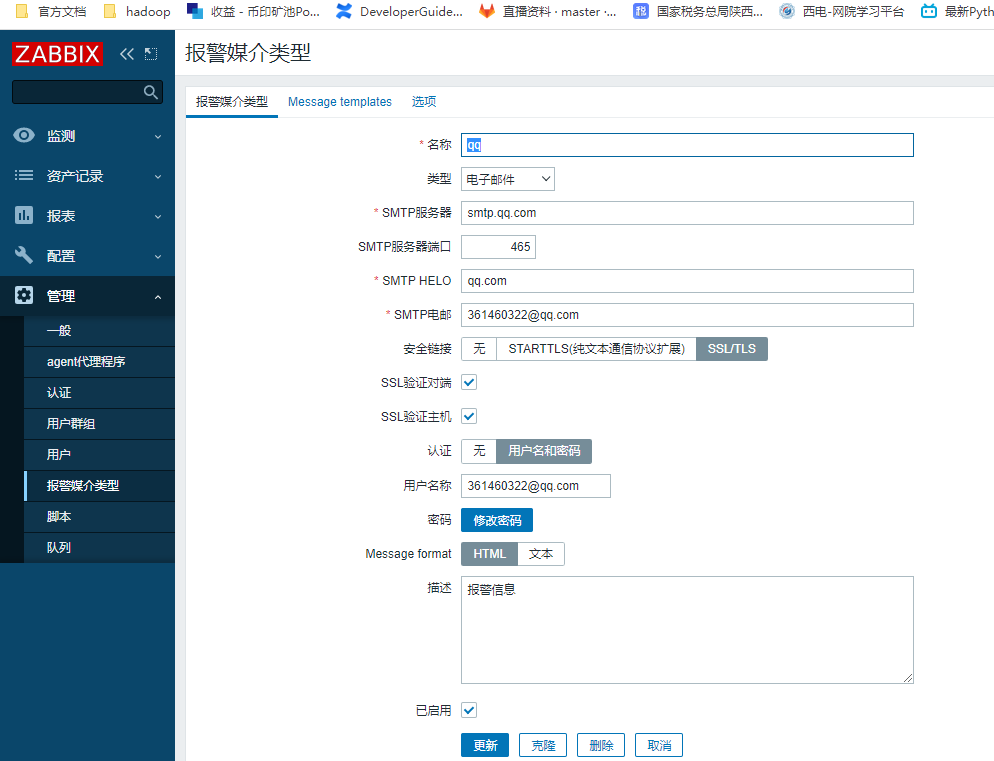Open the GitLab 直播资料 bookmark

[x=548, y=11]
